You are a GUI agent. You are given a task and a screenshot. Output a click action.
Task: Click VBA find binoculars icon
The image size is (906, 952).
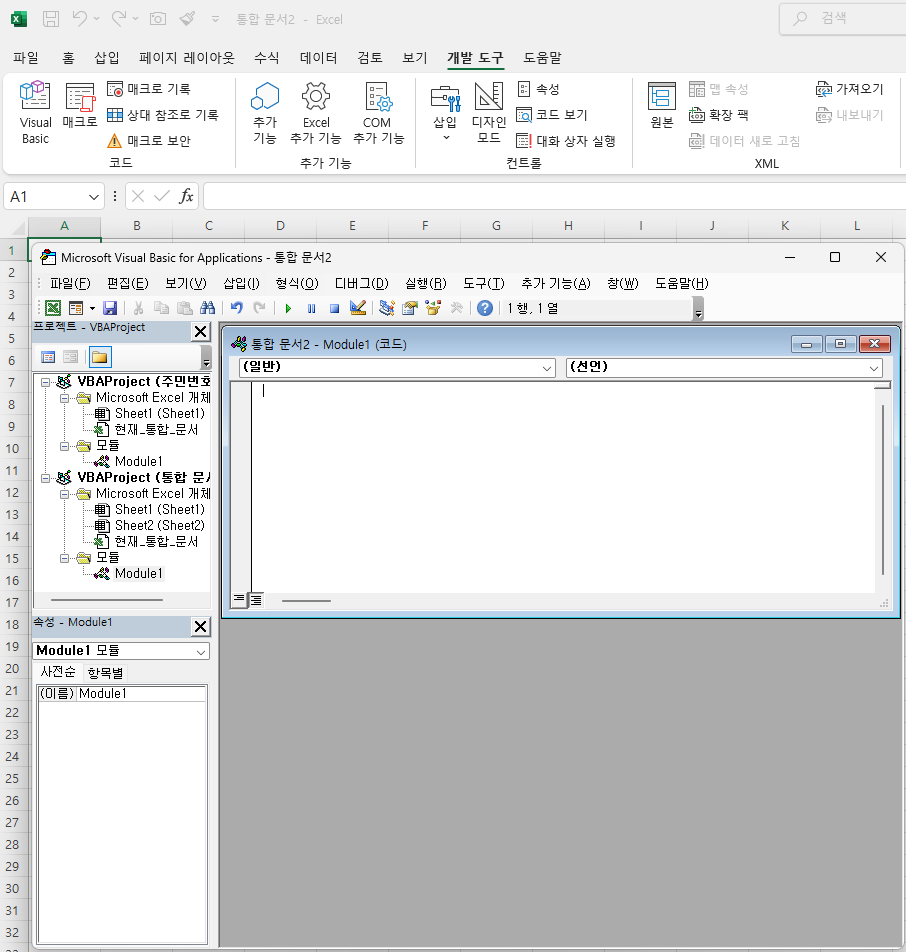click(207, 308)
